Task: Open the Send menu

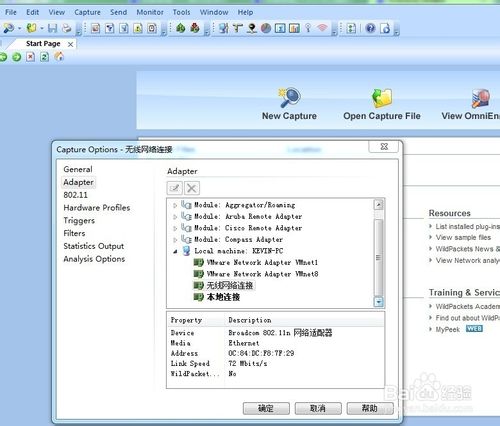Action: coord(118,12)
